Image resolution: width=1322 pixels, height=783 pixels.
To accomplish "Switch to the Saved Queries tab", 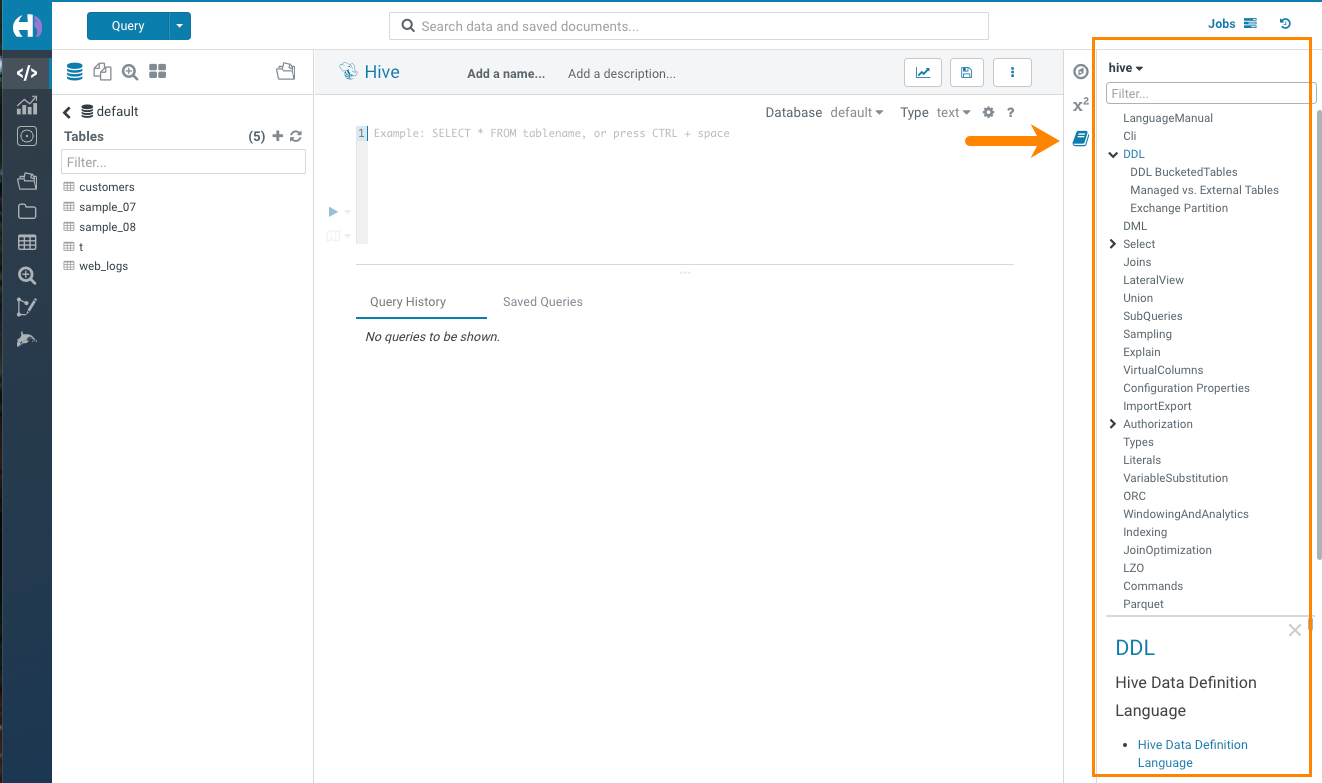I will 542,302.
